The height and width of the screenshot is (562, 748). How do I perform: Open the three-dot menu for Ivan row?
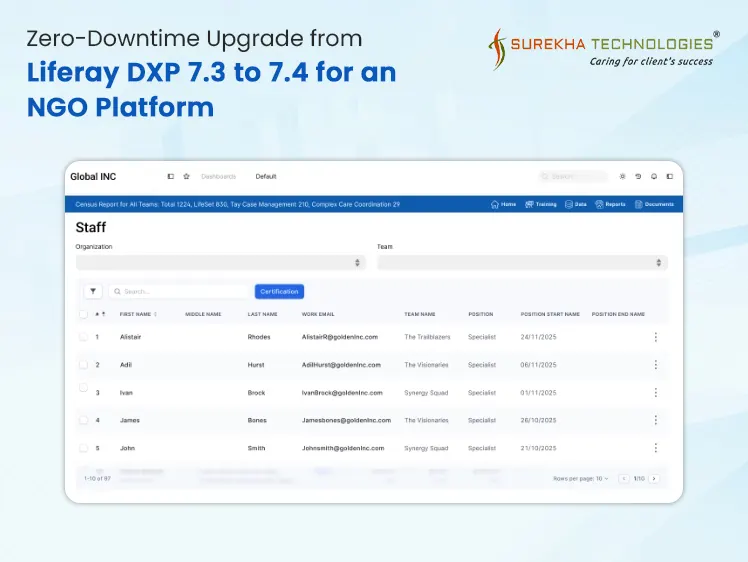click(x=656, y=393)
